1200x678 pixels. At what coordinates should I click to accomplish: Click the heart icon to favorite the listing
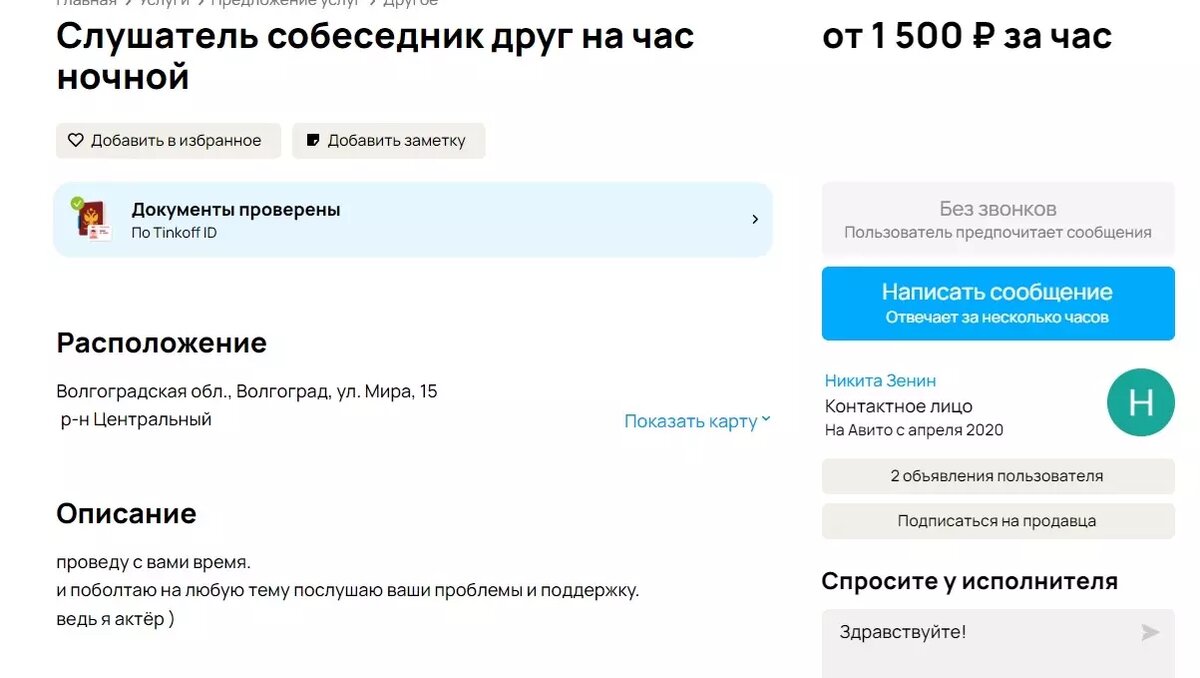pyautogui.click(x=75, y=140)
